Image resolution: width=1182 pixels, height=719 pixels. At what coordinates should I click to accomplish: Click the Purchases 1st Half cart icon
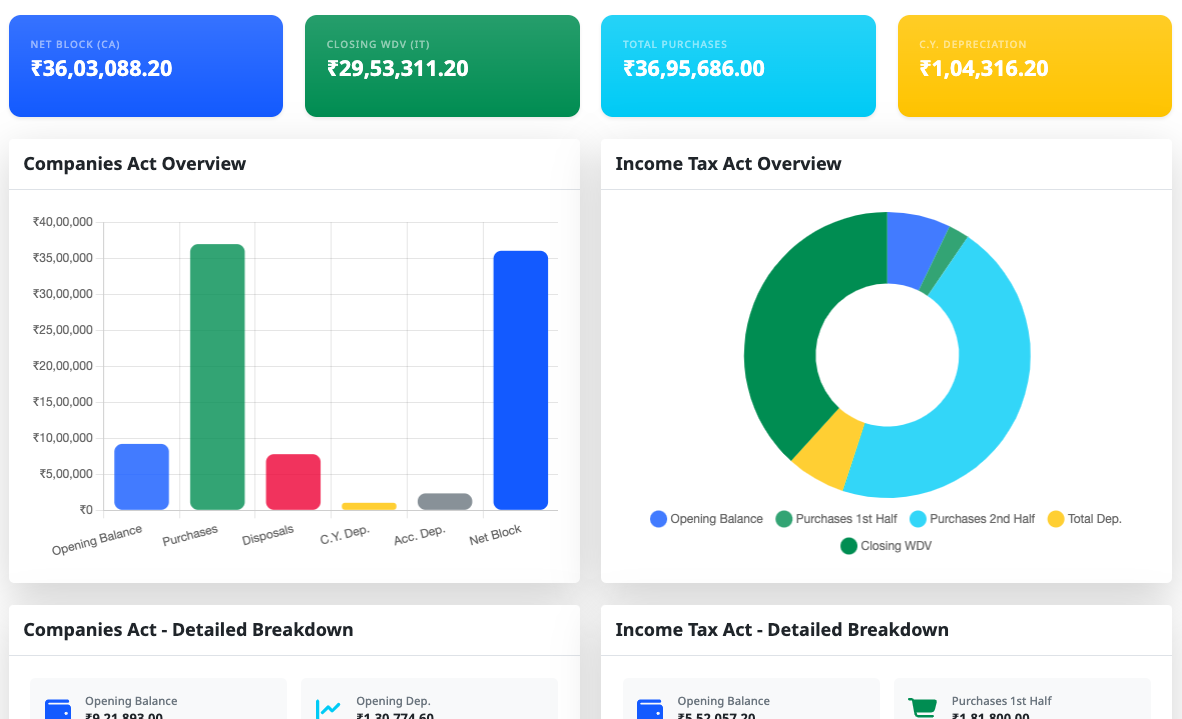922,708
